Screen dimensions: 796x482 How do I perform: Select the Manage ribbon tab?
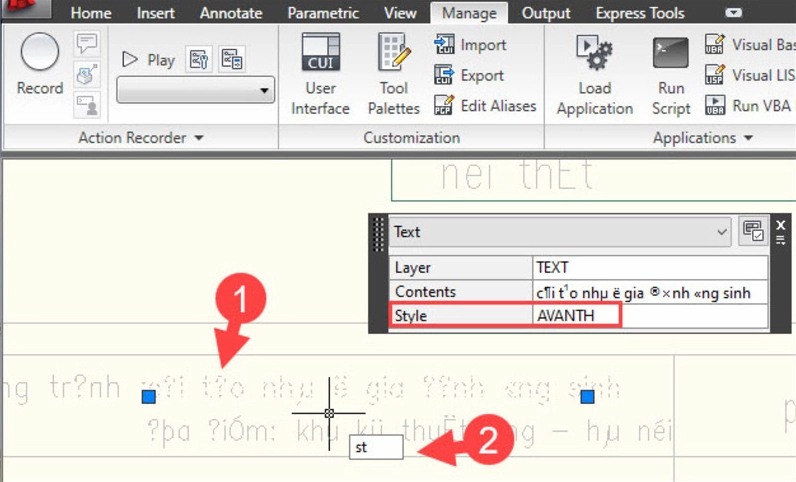[x=469, y=13]
